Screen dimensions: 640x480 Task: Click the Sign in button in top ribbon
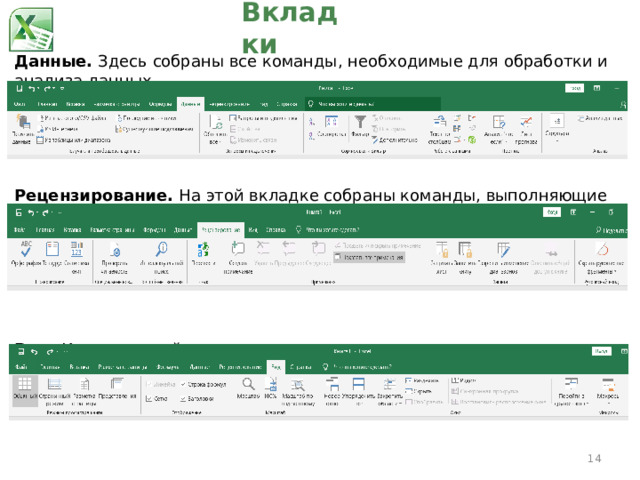pyautogui.click(x=575, y=88)
